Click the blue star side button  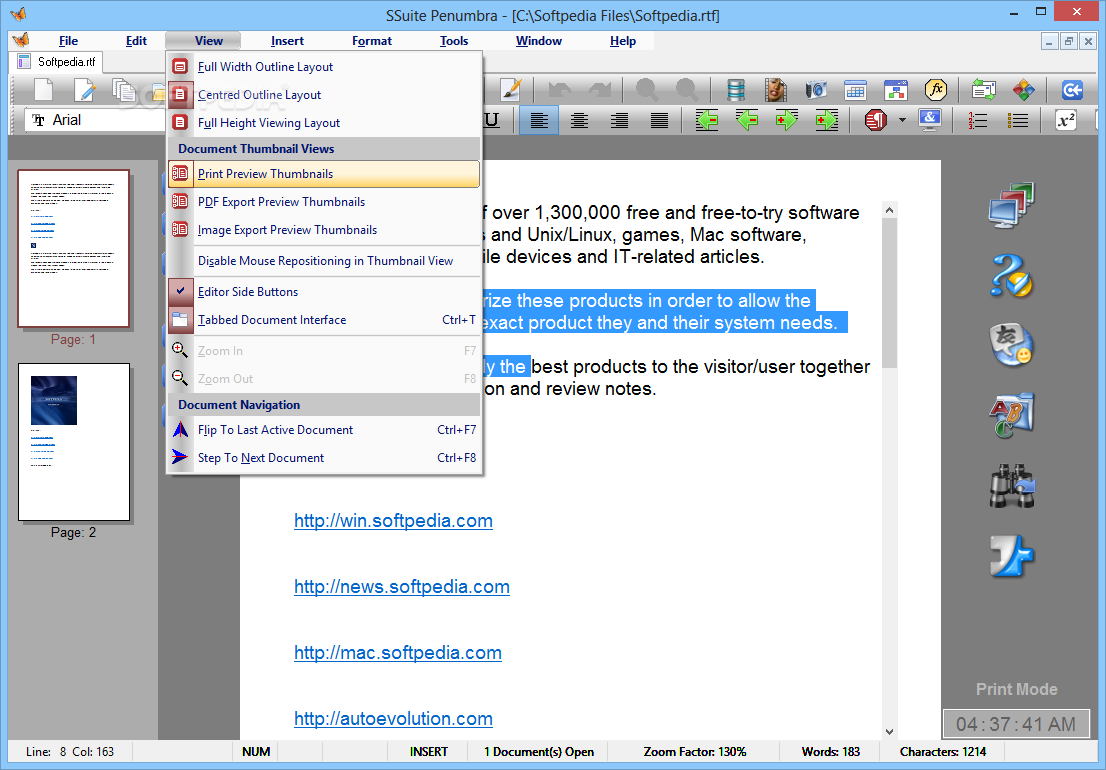(x=1011, y=556)
